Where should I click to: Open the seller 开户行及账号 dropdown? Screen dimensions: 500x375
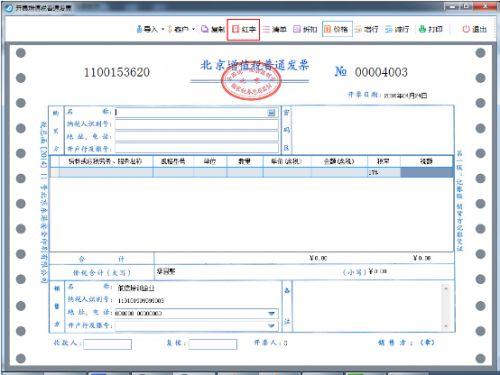click(x=271, y=326)
